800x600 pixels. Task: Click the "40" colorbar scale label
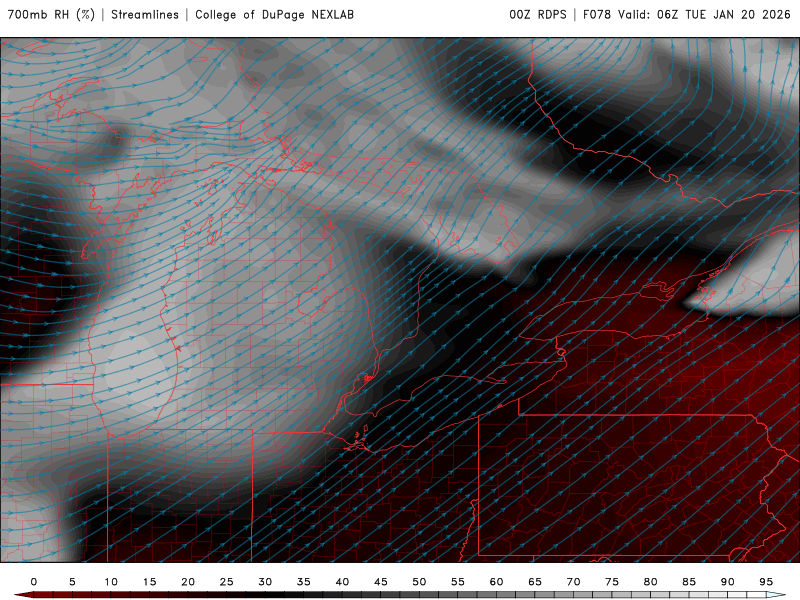coord(342,582)
